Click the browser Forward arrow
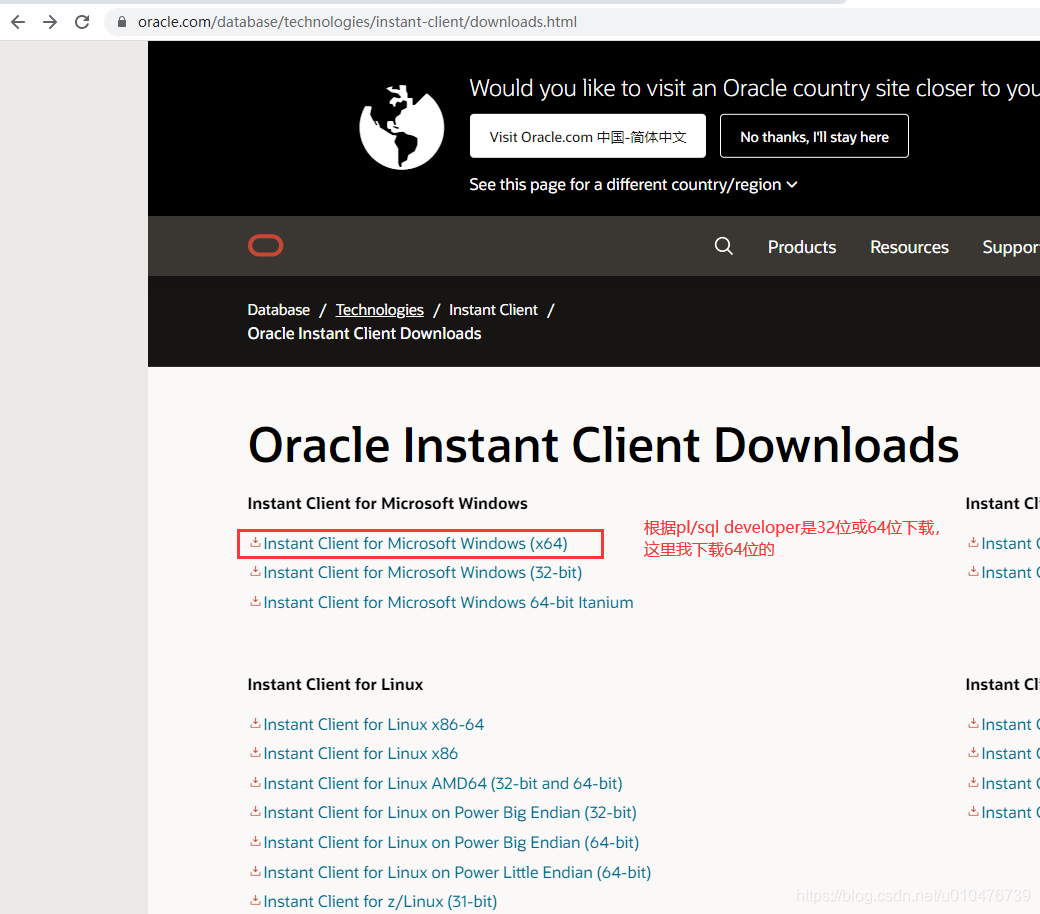This screenshot has width=1040, height=914. click(x=50, y=22)
